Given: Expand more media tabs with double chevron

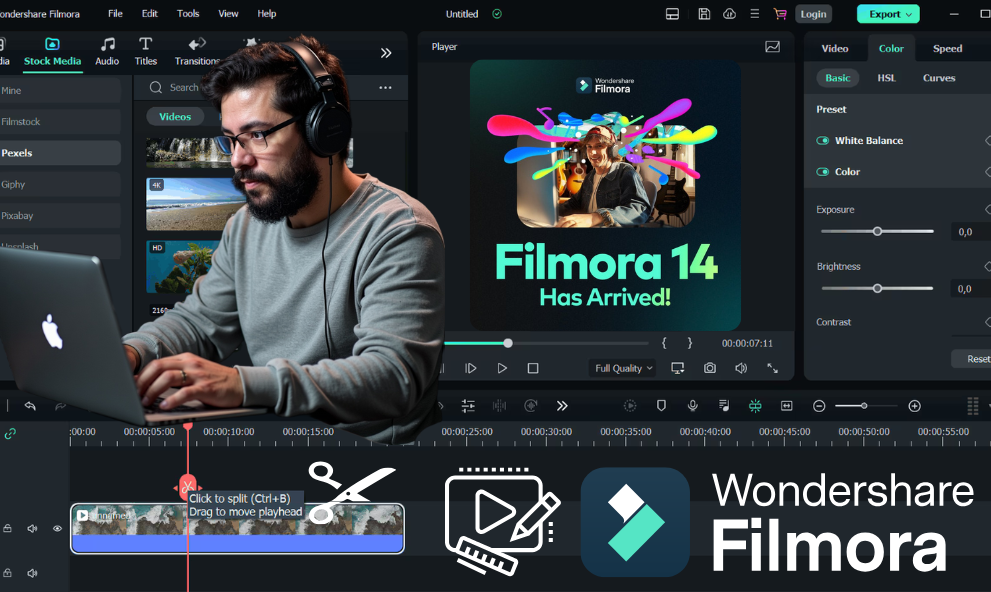Looking at the screenshot, I should click(386, 53).
